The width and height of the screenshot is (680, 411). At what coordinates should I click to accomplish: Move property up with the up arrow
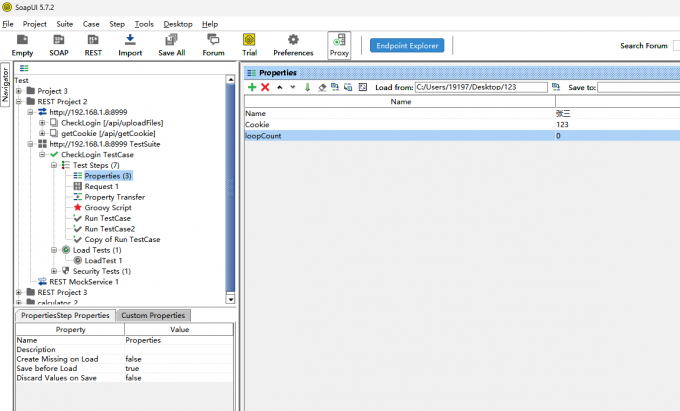(280, 87)
